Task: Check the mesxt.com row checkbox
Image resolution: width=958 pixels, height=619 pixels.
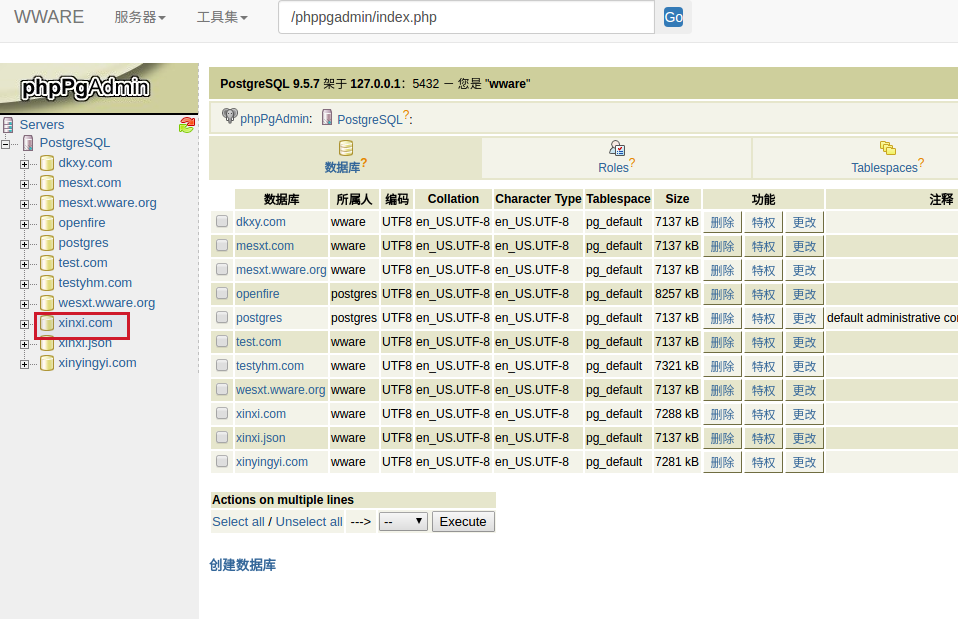Action: pos(222,245)
